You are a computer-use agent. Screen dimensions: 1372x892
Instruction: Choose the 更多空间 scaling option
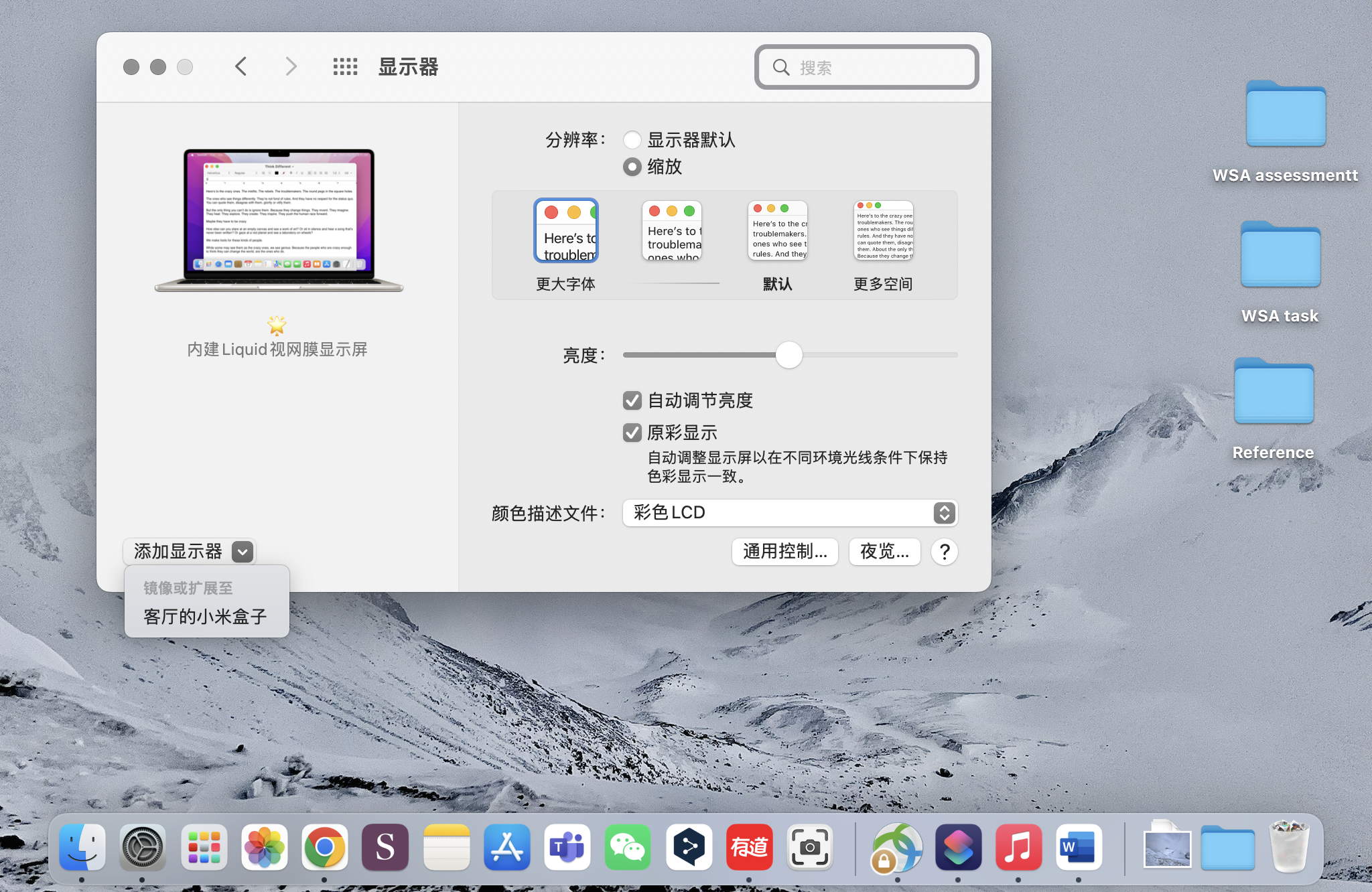click(x=884, y=232)
